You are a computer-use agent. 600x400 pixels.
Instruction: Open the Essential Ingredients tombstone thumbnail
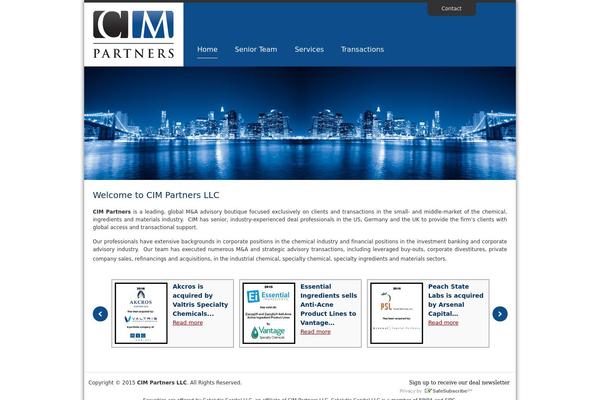[x=269, y=313]
